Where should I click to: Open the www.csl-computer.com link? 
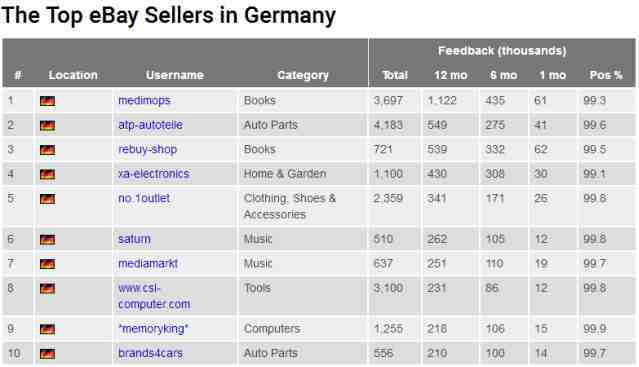[154, 296]
